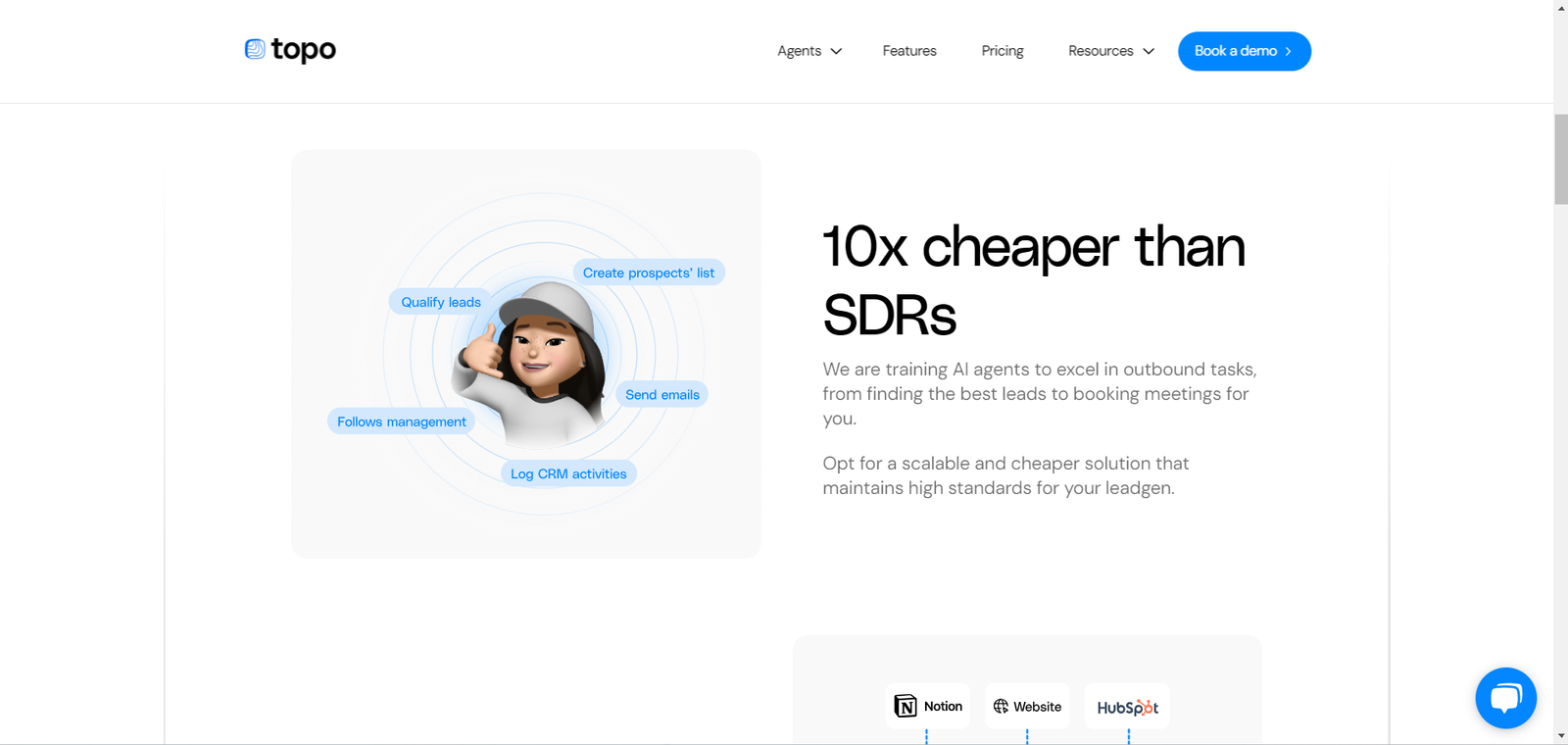Open the Pricing page
This screenshot has width=1568, height=745.
click(1003, 51)
